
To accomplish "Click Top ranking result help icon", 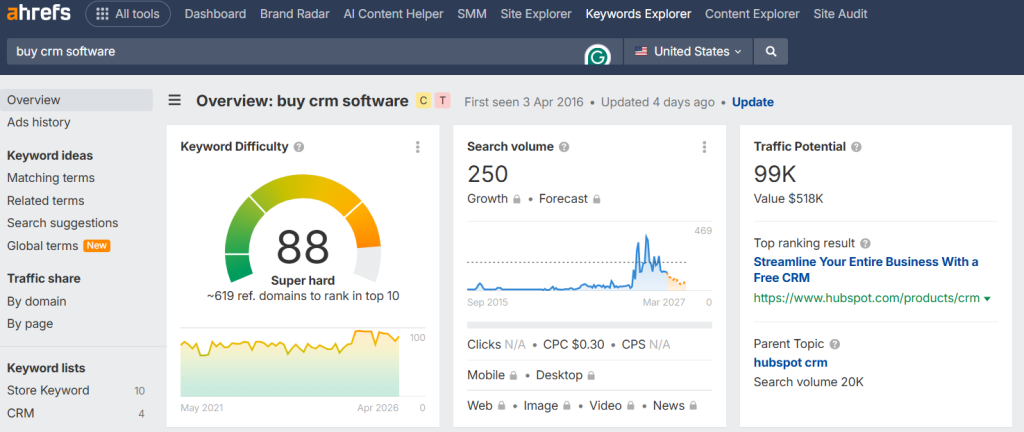I will (865, 243).
